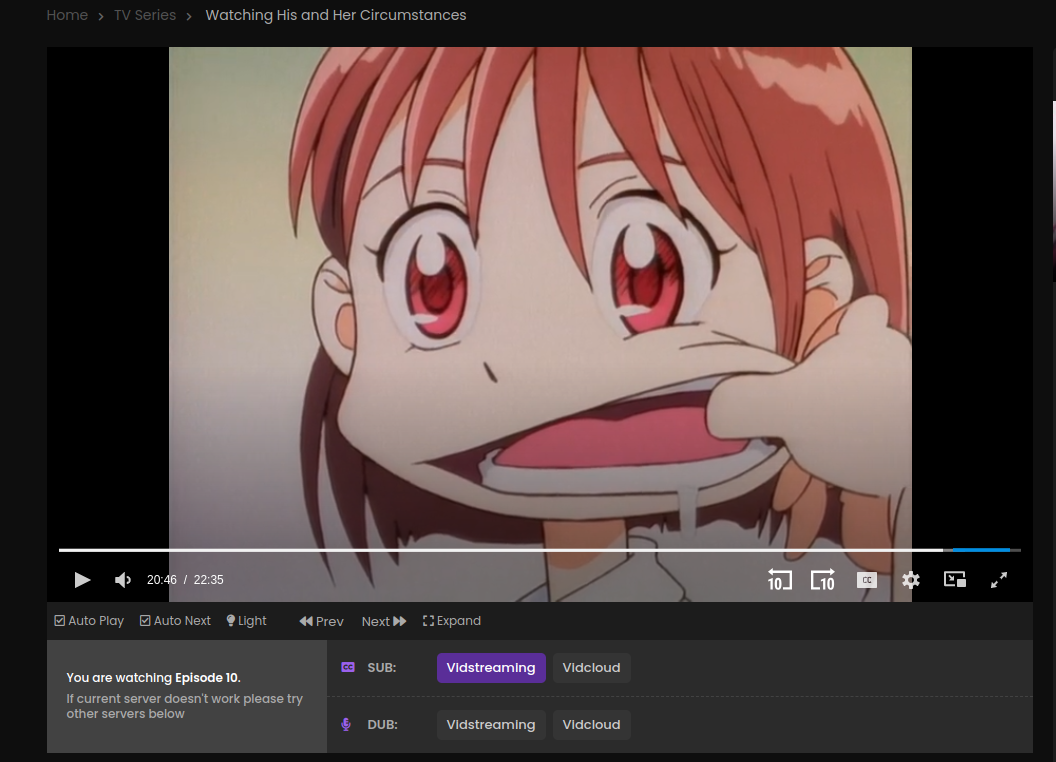This screenshot has height=762, width=1056.
Task: Play the paused video
Action: click(82, 580)
